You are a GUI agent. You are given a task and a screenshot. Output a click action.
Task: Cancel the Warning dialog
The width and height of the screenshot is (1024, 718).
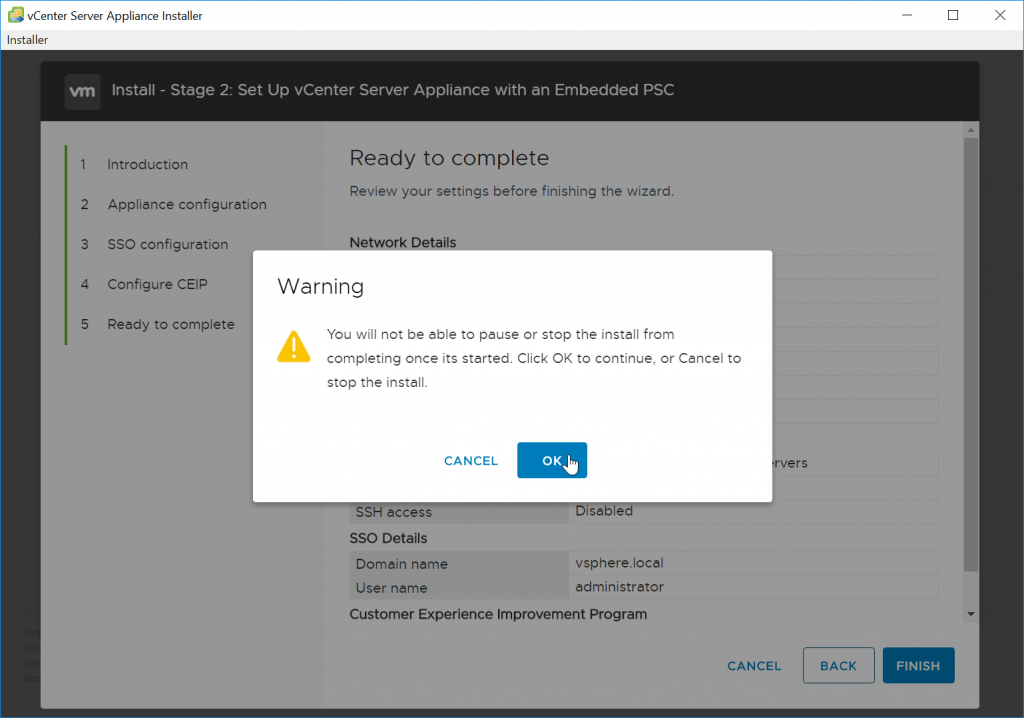(471, 461)
